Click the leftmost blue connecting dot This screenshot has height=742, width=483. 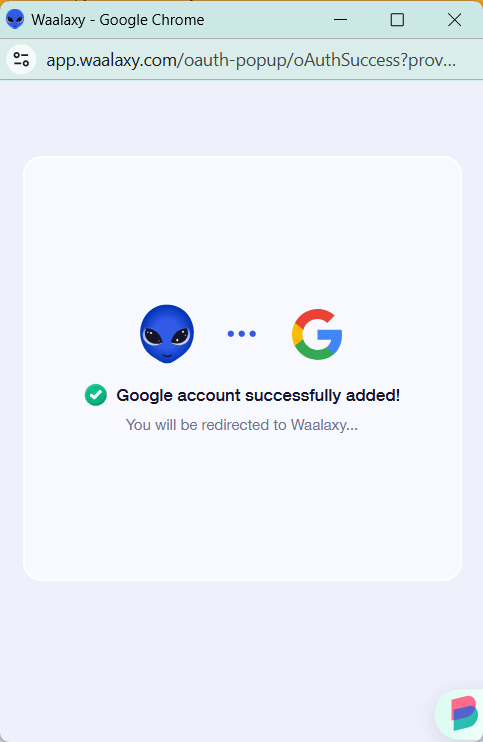[231, 334]
